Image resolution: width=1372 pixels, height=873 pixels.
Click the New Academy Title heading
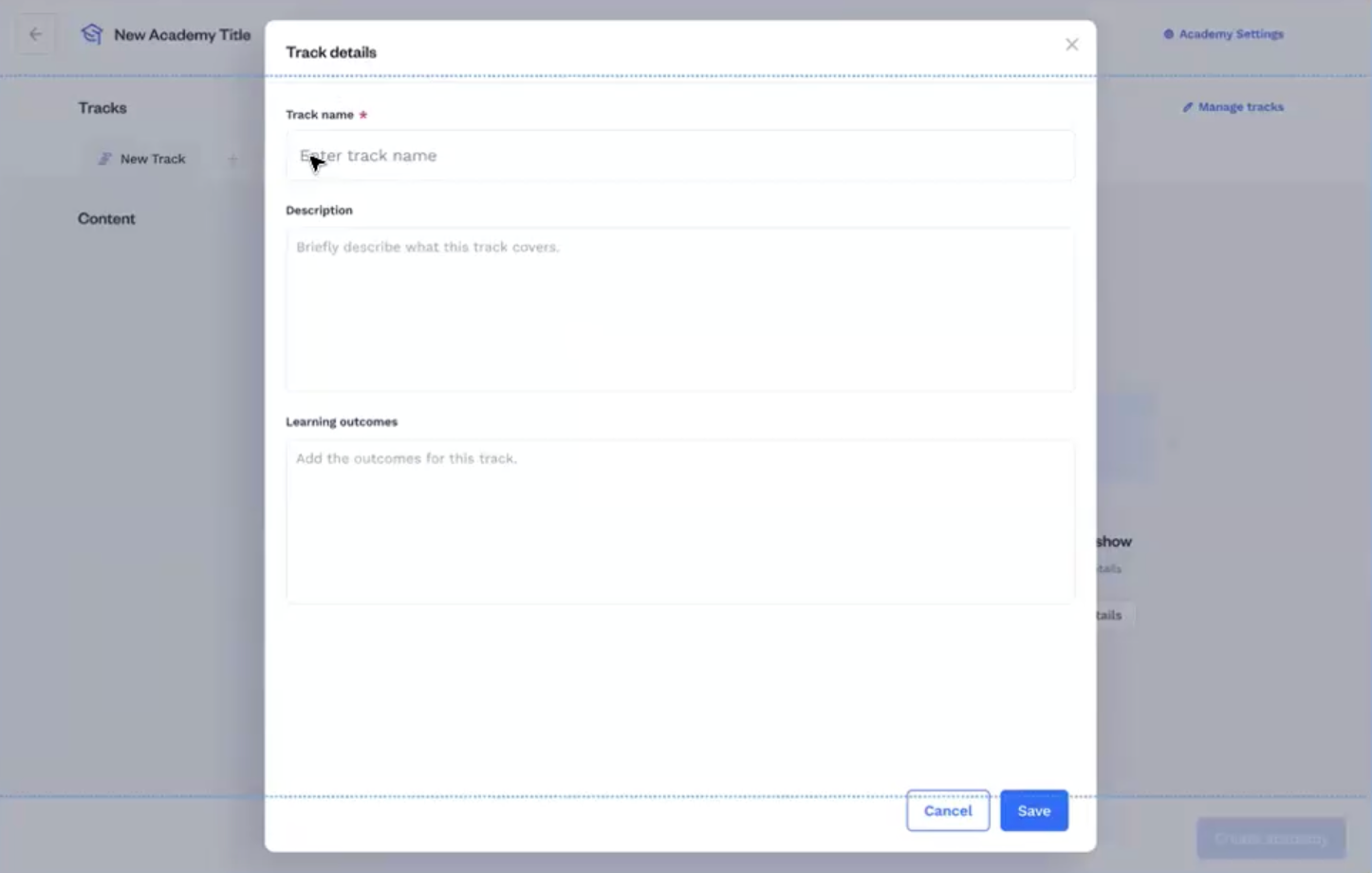point(182,35)
